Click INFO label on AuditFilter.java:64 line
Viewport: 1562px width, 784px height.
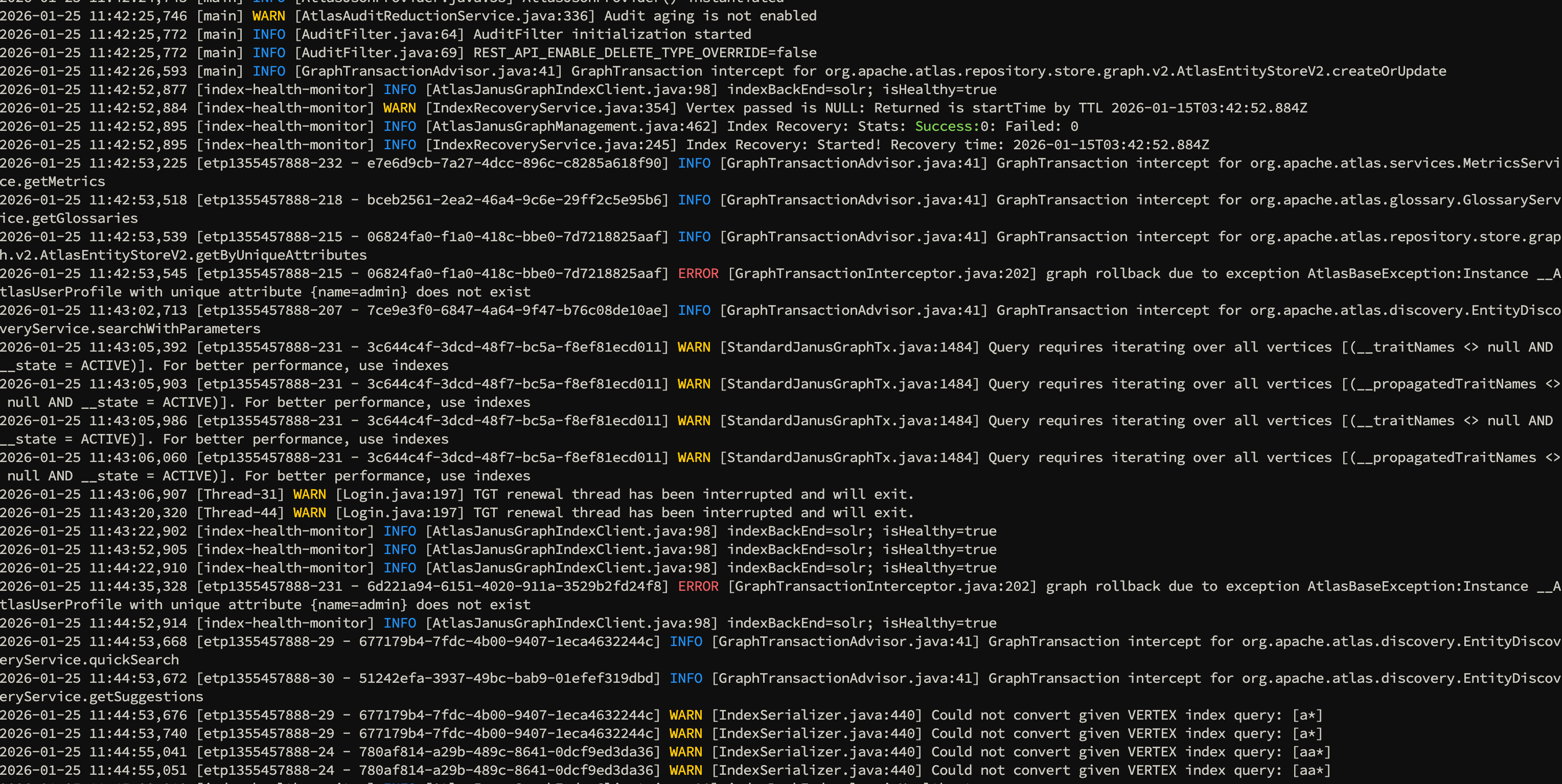coord(268,34)
